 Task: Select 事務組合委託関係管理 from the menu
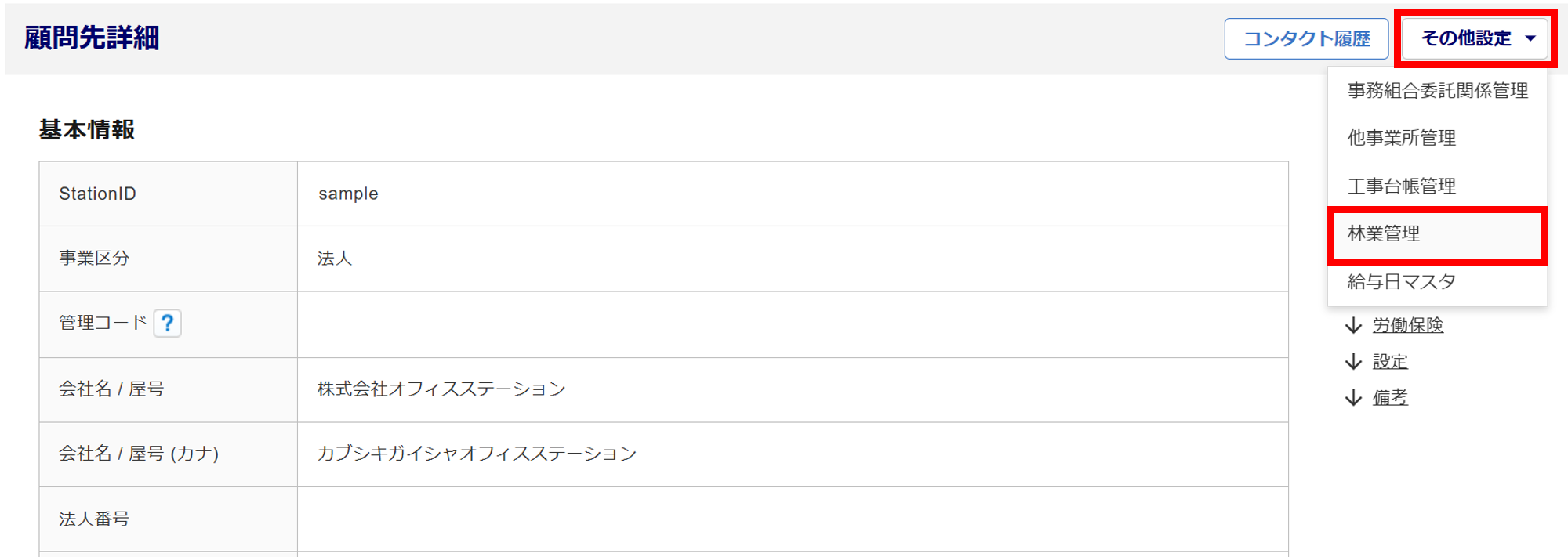(1437, 91)
